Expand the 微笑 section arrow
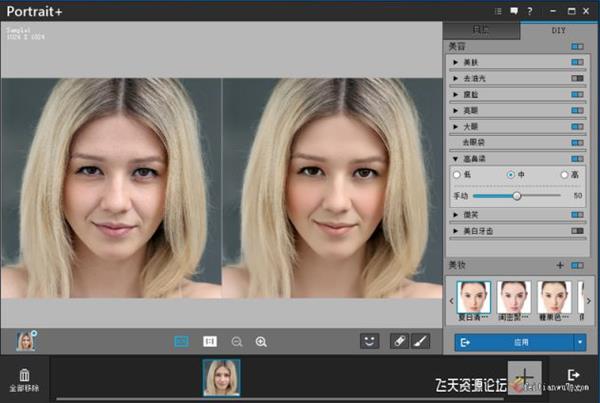 click(455, 215)
